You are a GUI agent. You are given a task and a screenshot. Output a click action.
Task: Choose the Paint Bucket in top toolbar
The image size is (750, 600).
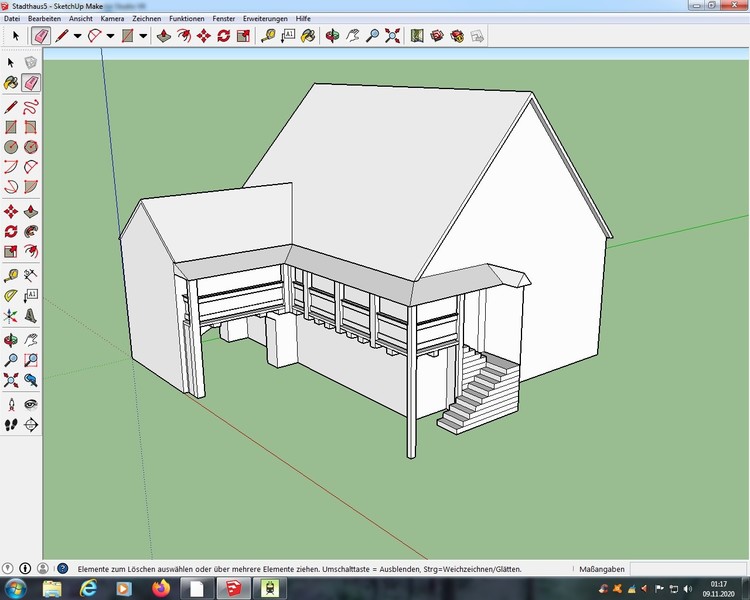point(308,36)
